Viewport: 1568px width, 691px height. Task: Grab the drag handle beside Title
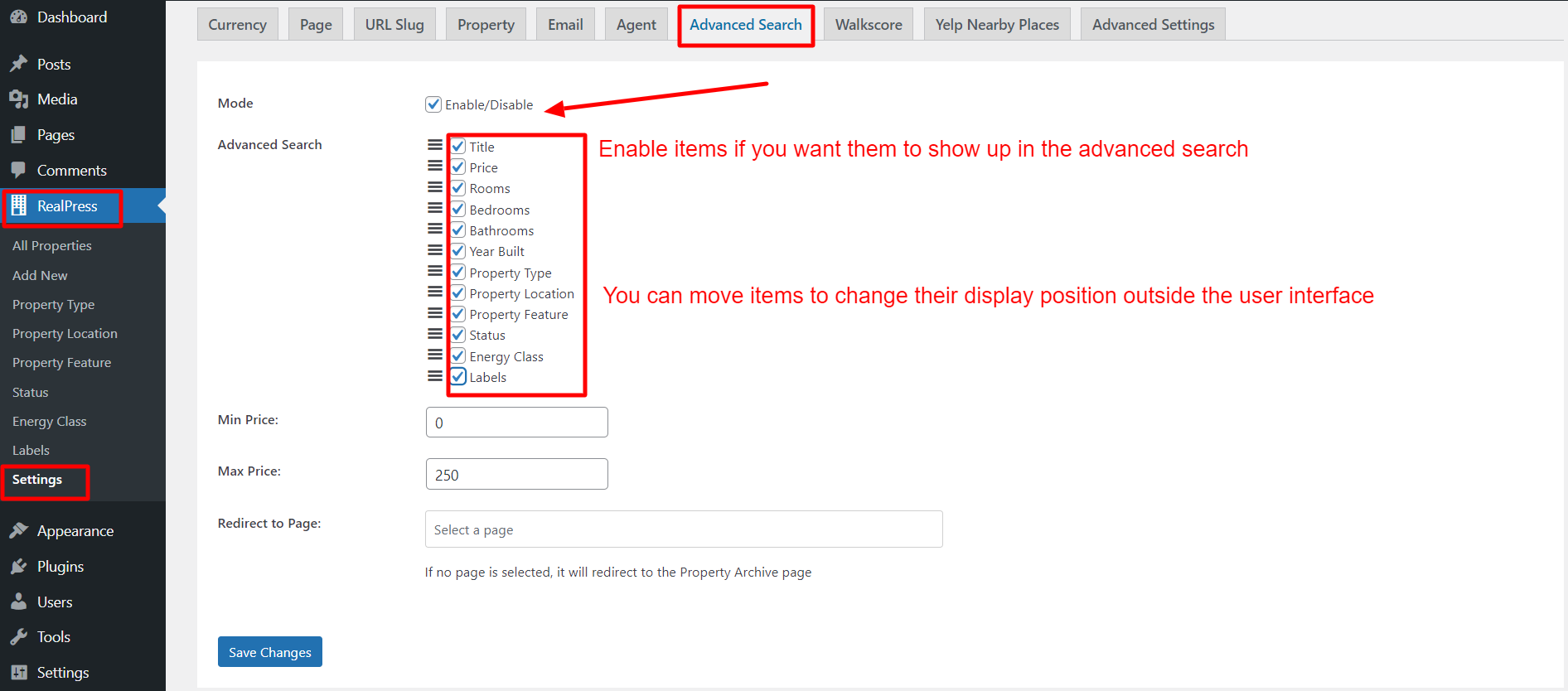[x=435, y=145]
